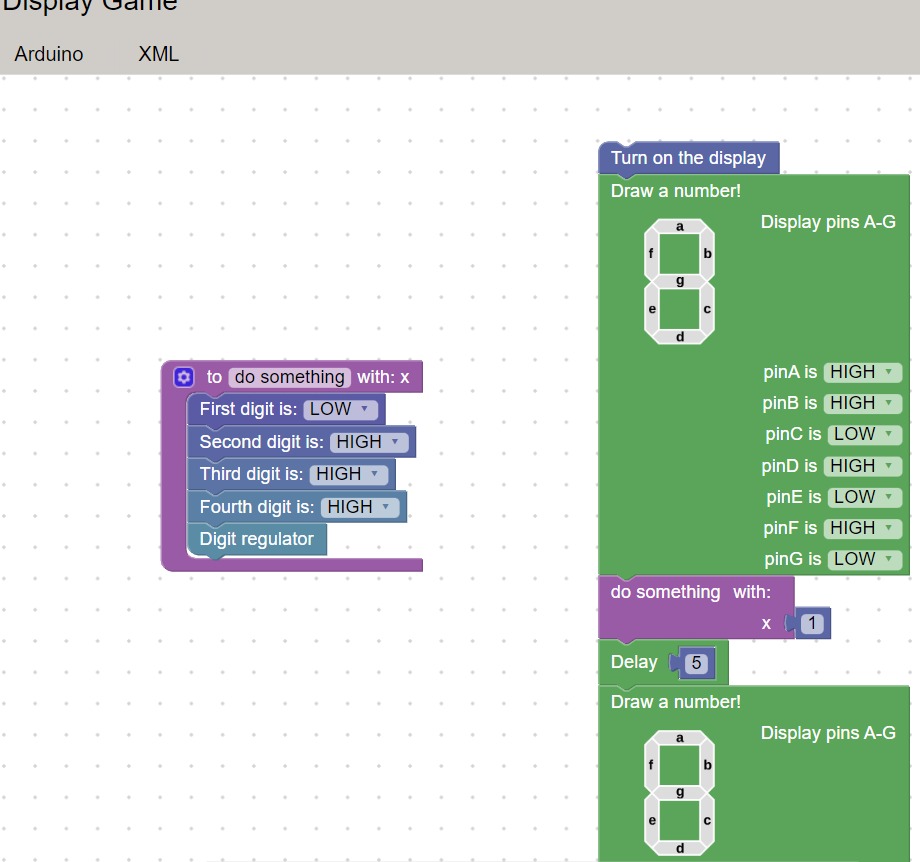Image resolution: width=920 pixels, height=862 pixels.
Task: Click the seven-segment display image in first block
Action: click(x=680, y=281)
